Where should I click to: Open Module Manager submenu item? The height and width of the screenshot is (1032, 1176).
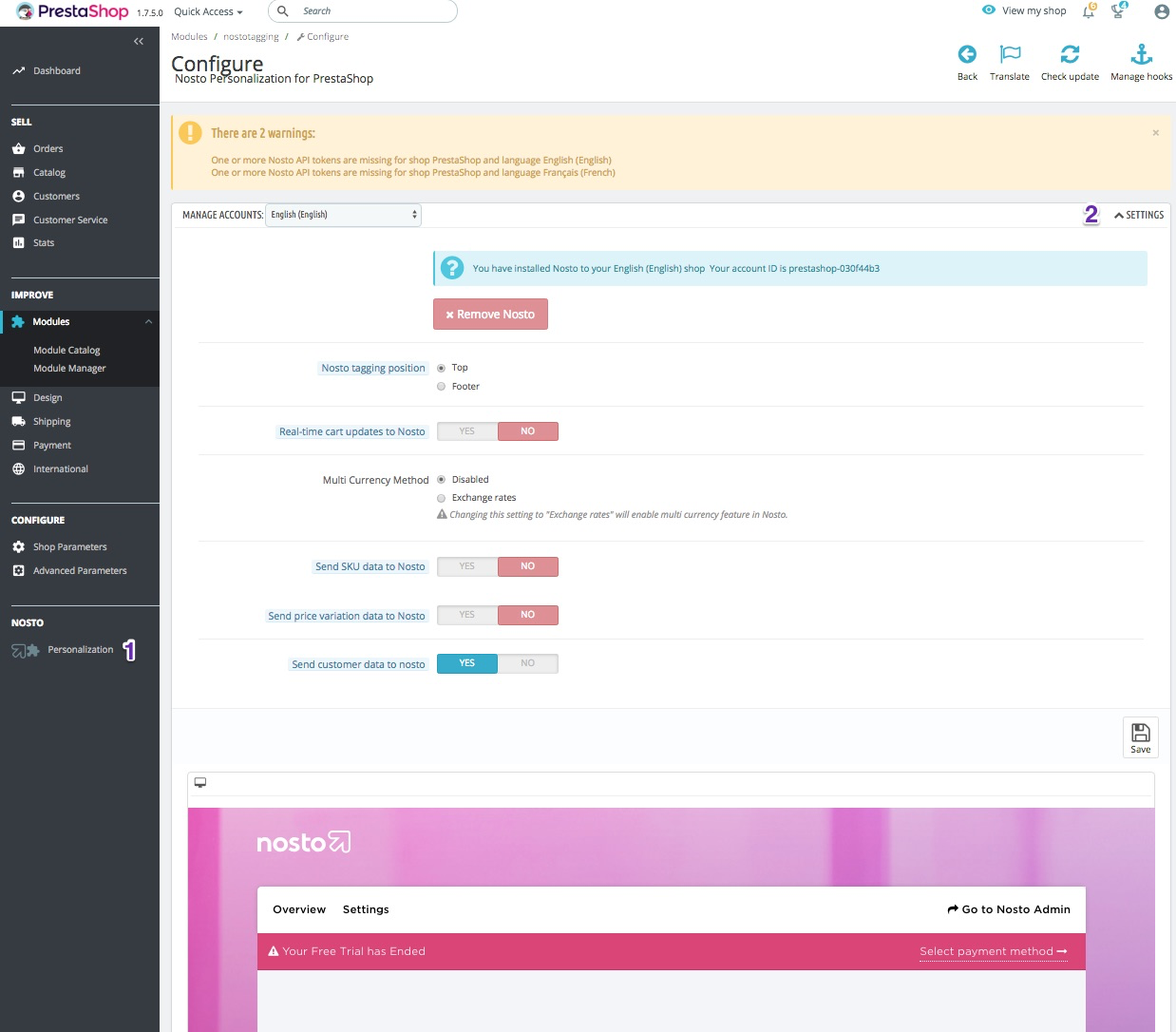[x=69, y=368]
